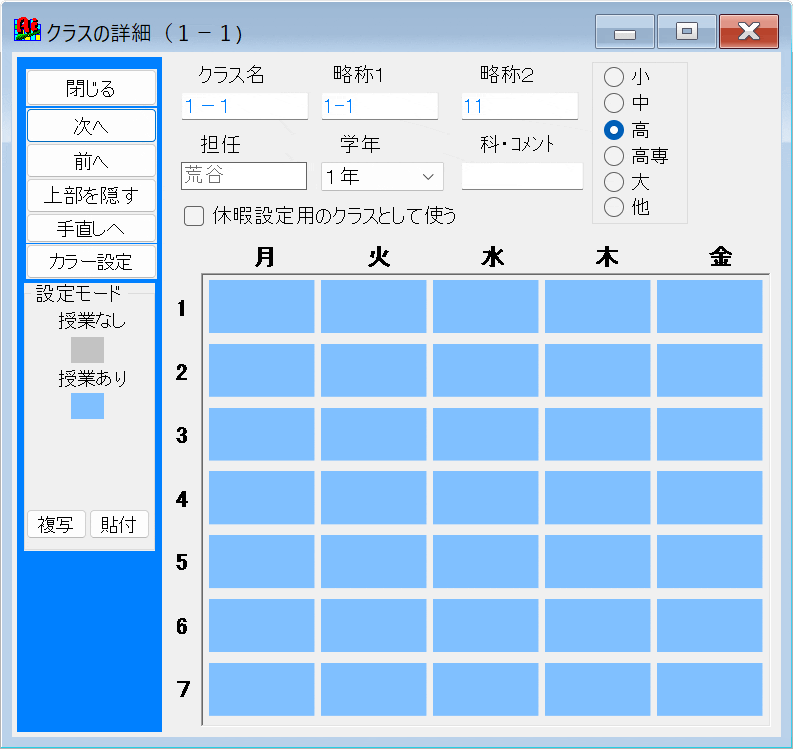Toggle Thursday period 7 cell
793x749 pixels.
click(x=598, y=689)
